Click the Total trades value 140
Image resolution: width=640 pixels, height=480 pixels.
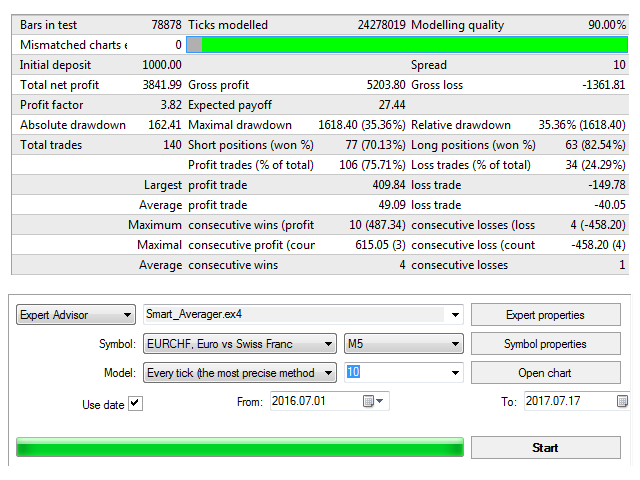point(172,145)
